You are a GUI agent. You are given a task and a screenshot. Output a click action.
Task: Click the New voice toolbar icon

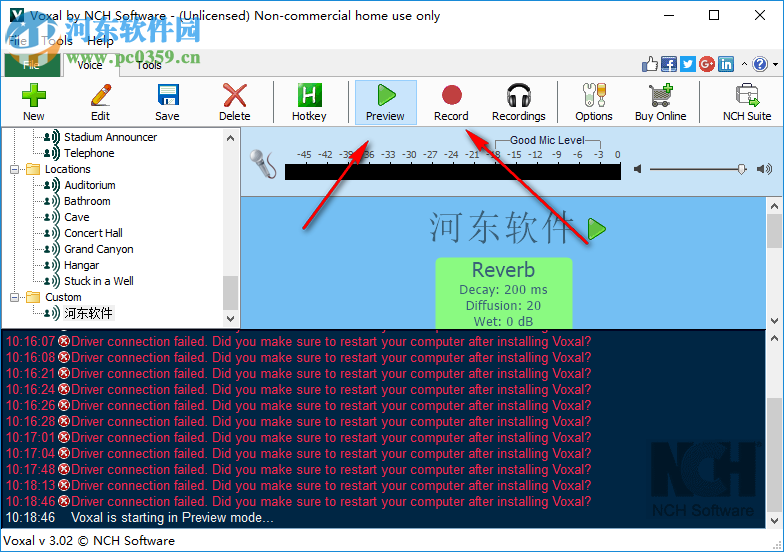tap(34, 95)
